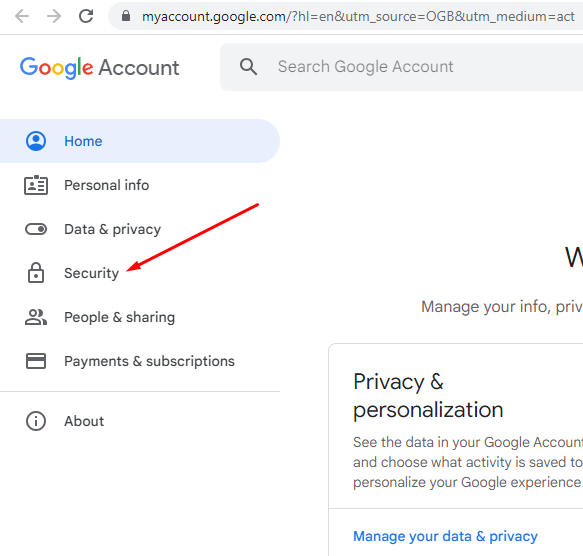Select People & sharing menu entry

(119, 317)
